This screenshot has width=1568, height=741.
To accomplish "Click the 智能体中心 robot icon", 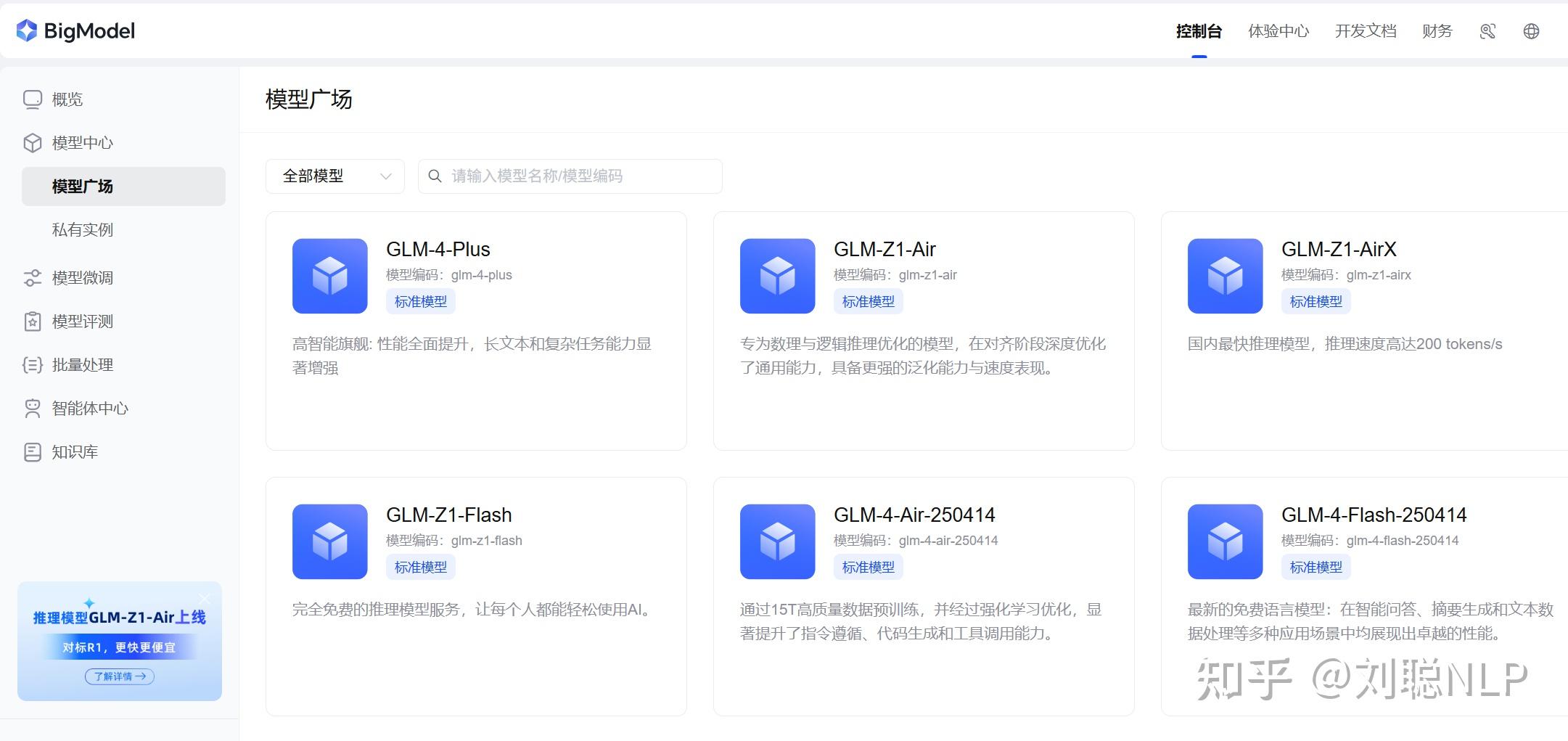I will click(33, 409).
